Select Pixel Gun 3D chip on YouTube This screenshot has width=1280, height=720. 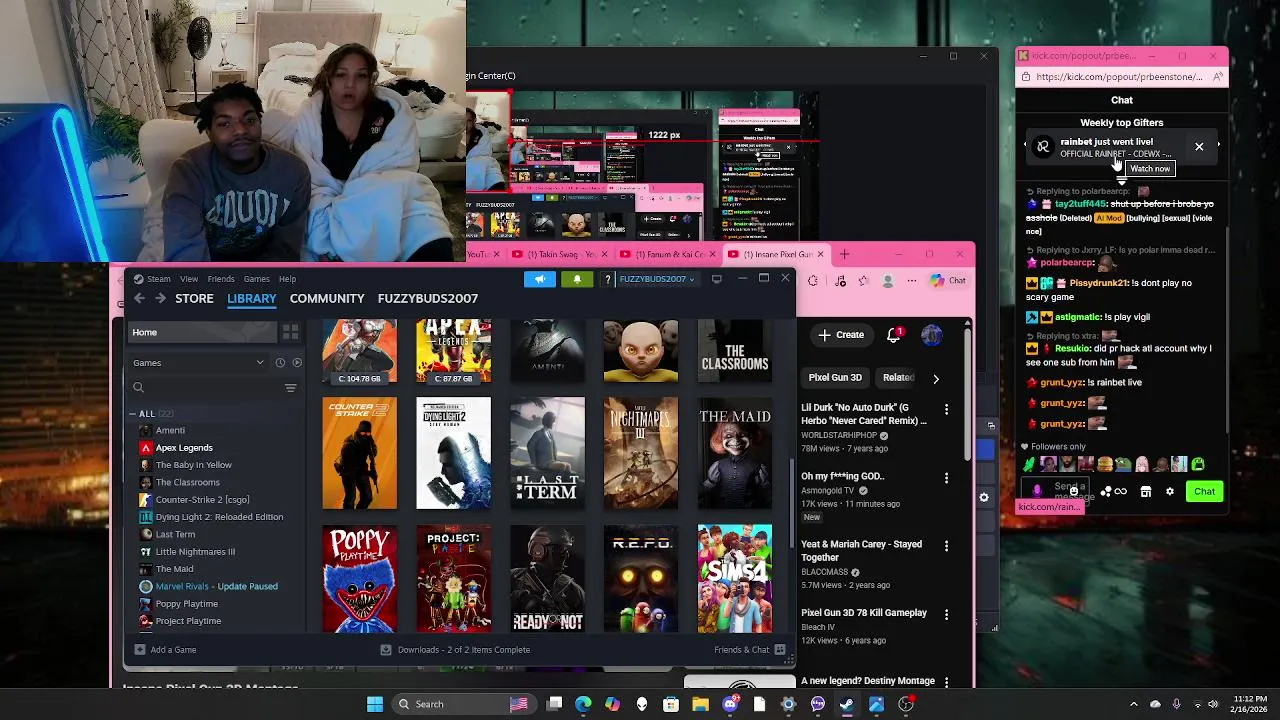(835, 378)
